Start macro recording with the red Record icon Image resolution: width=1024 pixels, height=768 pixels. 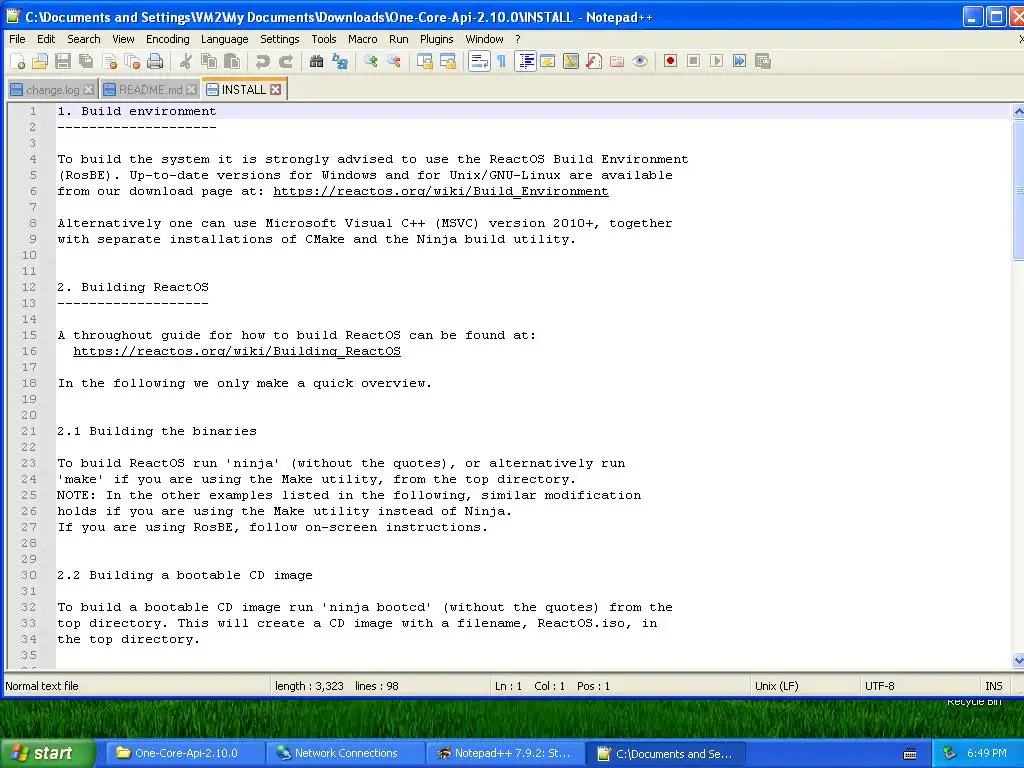[670, 61]
